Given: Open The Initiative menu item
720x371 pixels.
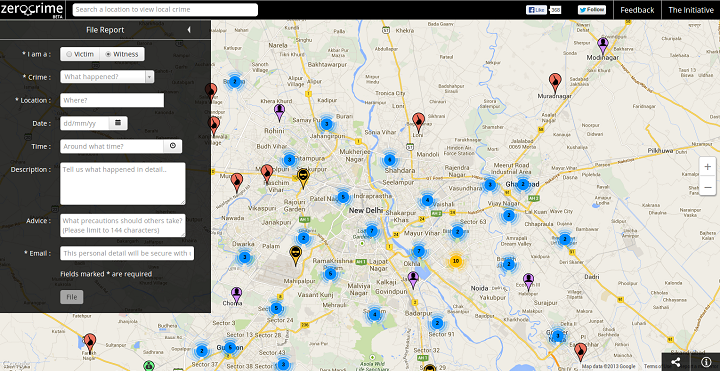Looking at the screenshot, I should [691, 10].
